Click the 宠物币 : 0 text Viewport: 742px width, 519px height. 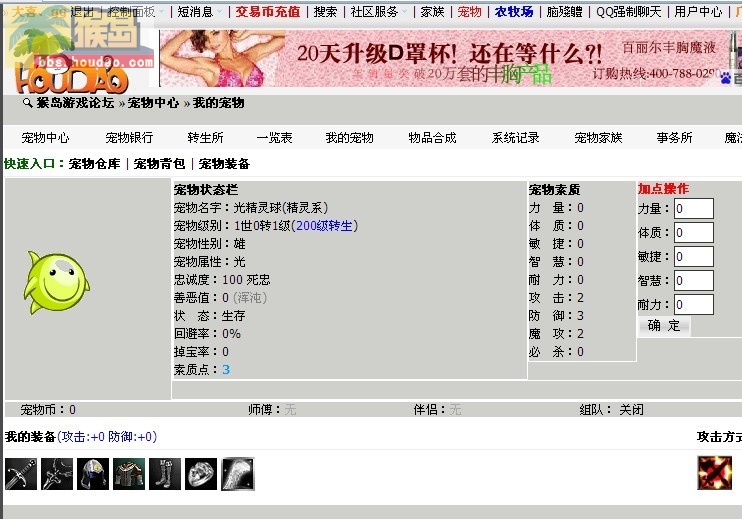coord(48,410)
